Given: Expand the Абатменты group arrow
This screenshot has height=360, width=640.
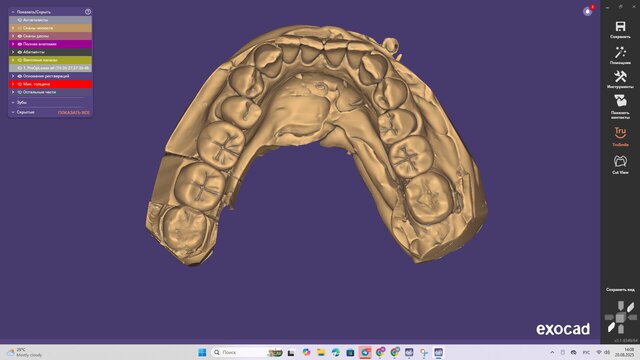Looking at the screenshot, I should [13, 52].
